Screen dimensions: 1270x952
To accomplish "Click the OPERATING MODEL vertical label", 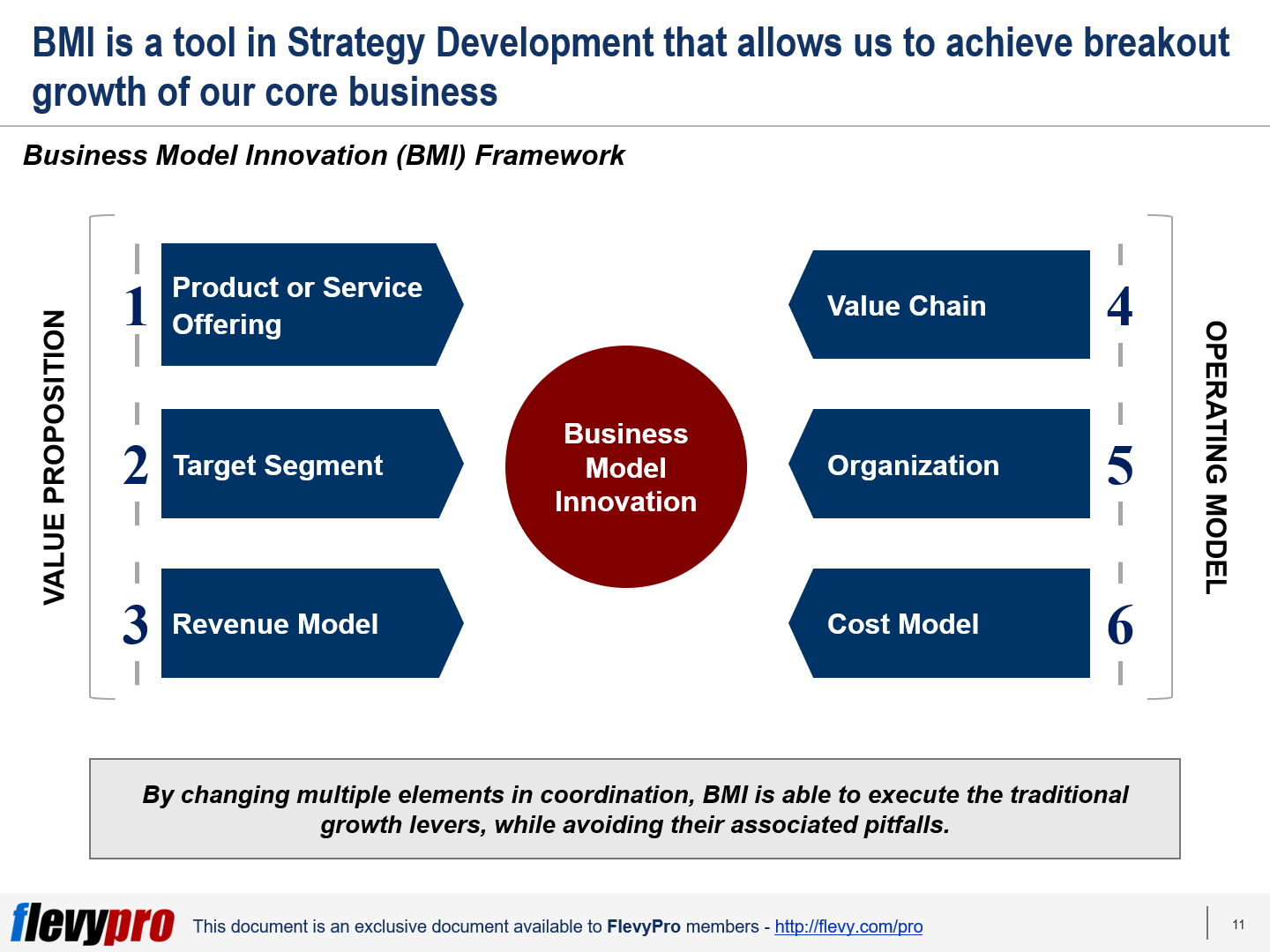I will point(1216,457).
